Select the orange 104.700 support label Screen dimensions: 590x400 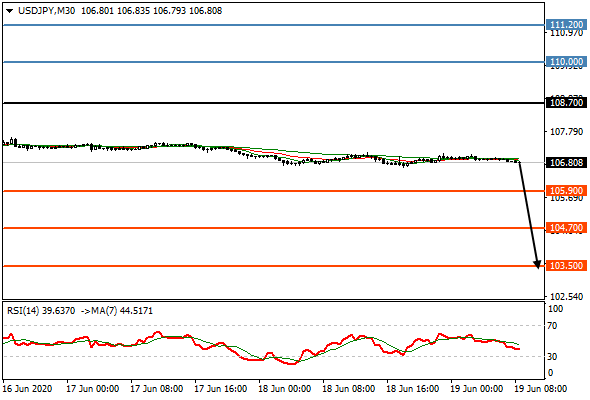point(566,228)
